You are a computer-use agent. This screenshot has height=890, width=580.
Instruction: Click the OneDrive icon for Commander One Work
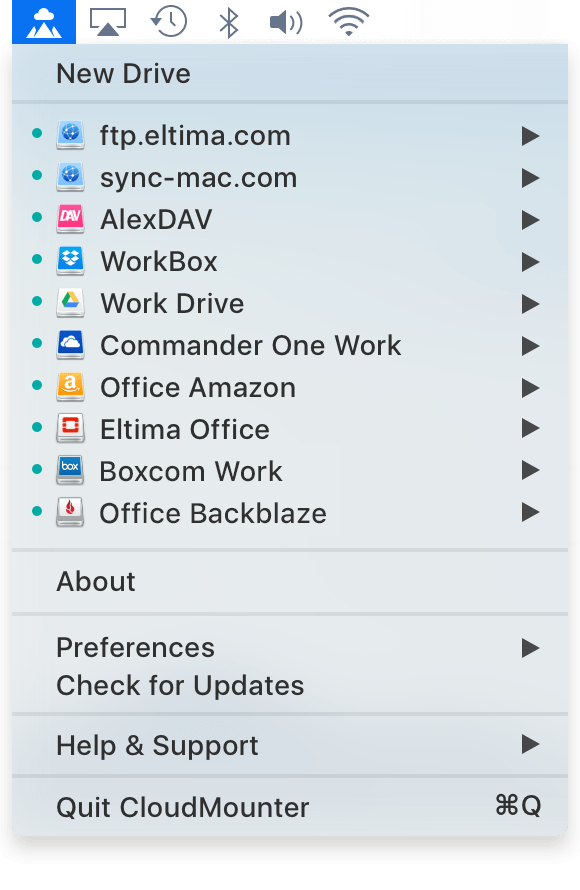(70, 345)
